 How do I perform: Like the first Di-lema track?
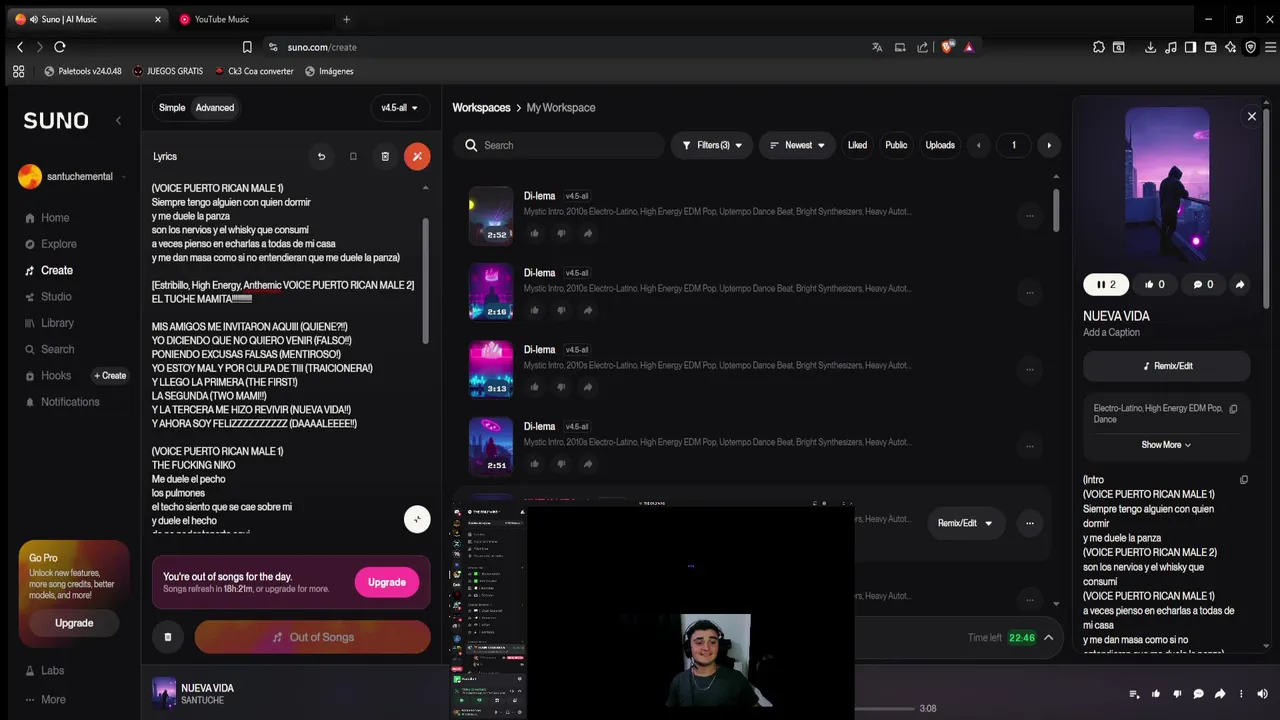[x=534, y=233]
